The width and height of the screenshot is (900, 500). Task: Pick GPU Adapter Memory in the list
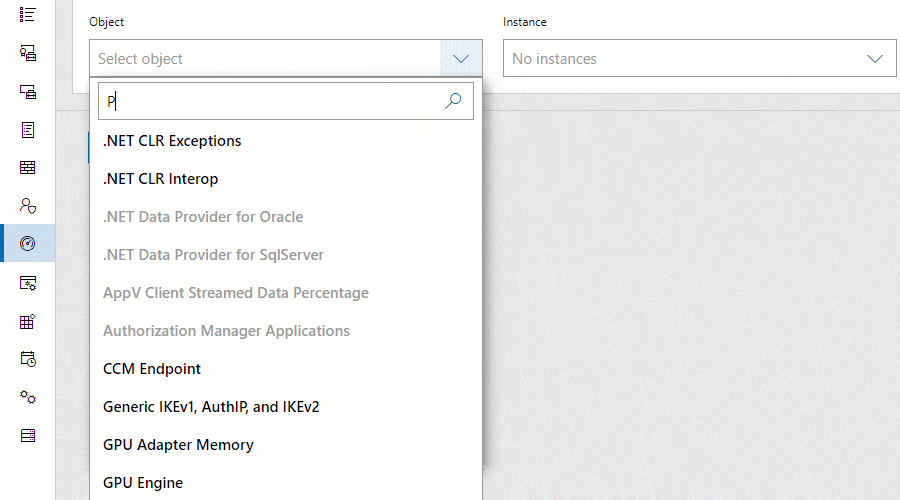point(178,445)
